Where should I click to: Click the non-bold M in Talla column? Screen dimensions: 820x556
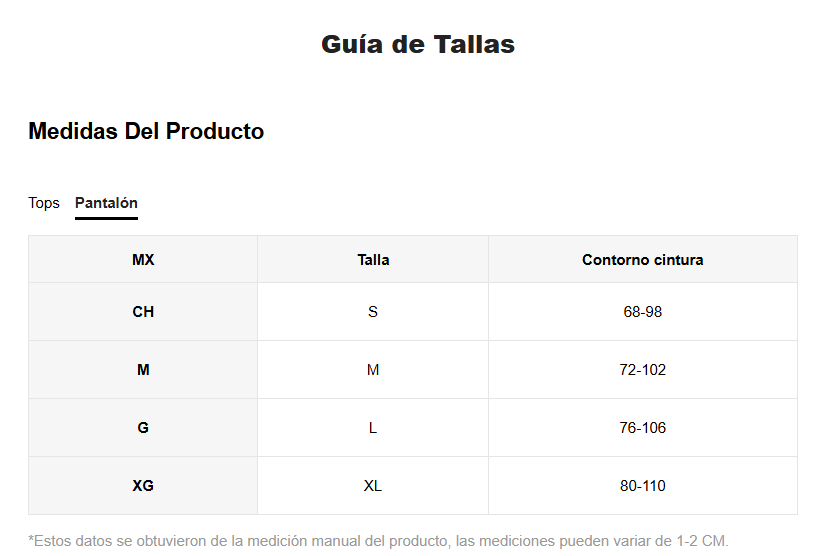pyautogui.click(x=373, y=370)
